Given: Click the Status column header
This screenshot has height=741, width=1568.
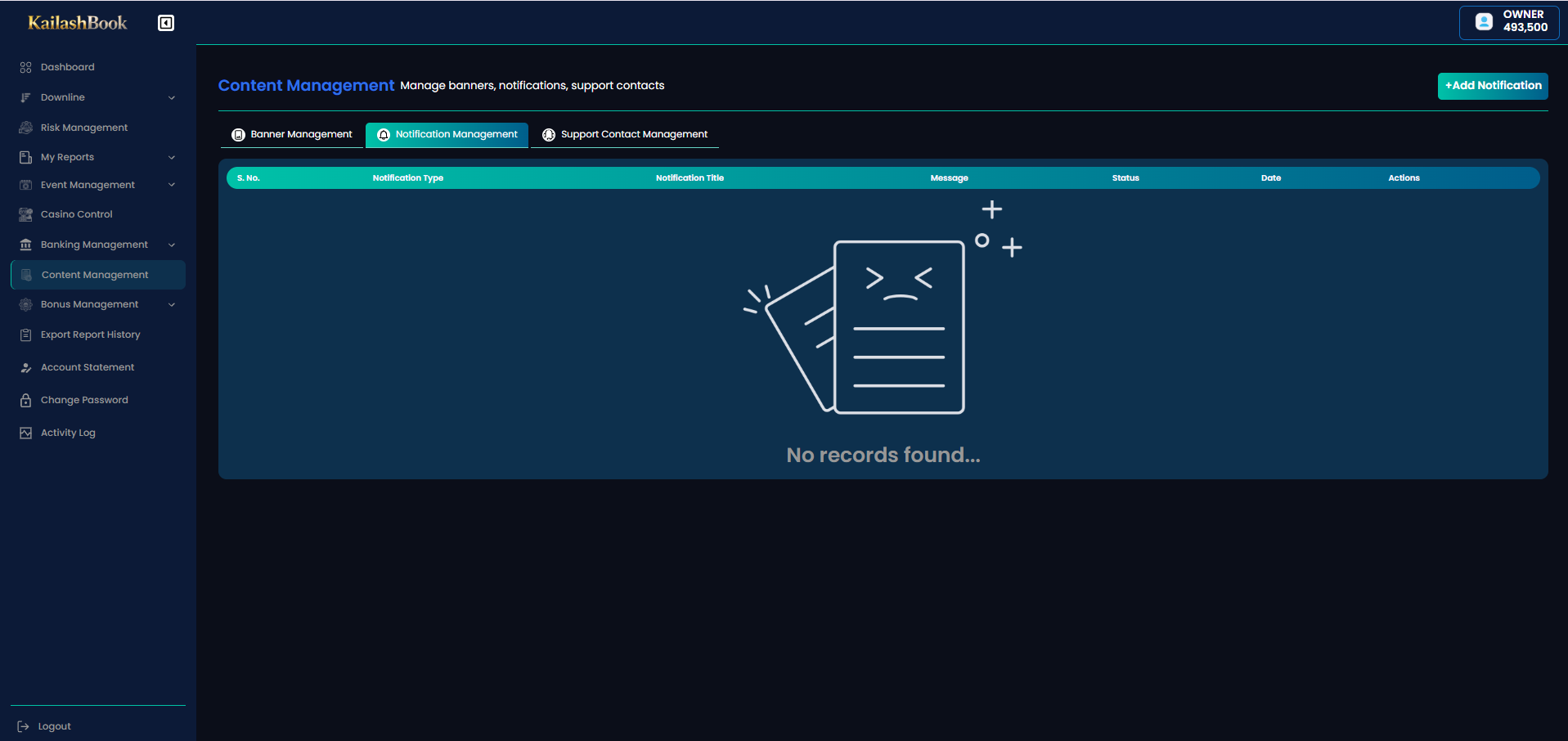Looking at the screenshot, I should (x=1125, y=178).
